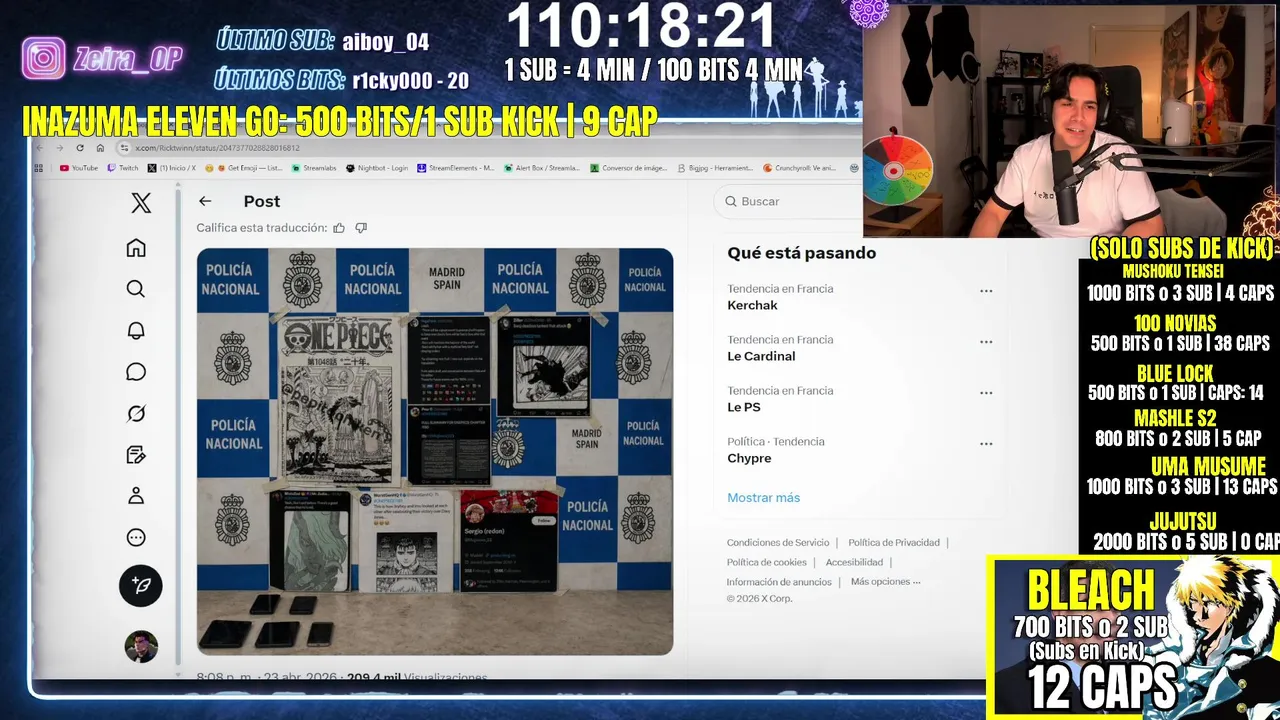The height and width of the screenshot is (720, 1280).
Task: Open the apps grid in bookmarks bar
Action: point(41,168)
